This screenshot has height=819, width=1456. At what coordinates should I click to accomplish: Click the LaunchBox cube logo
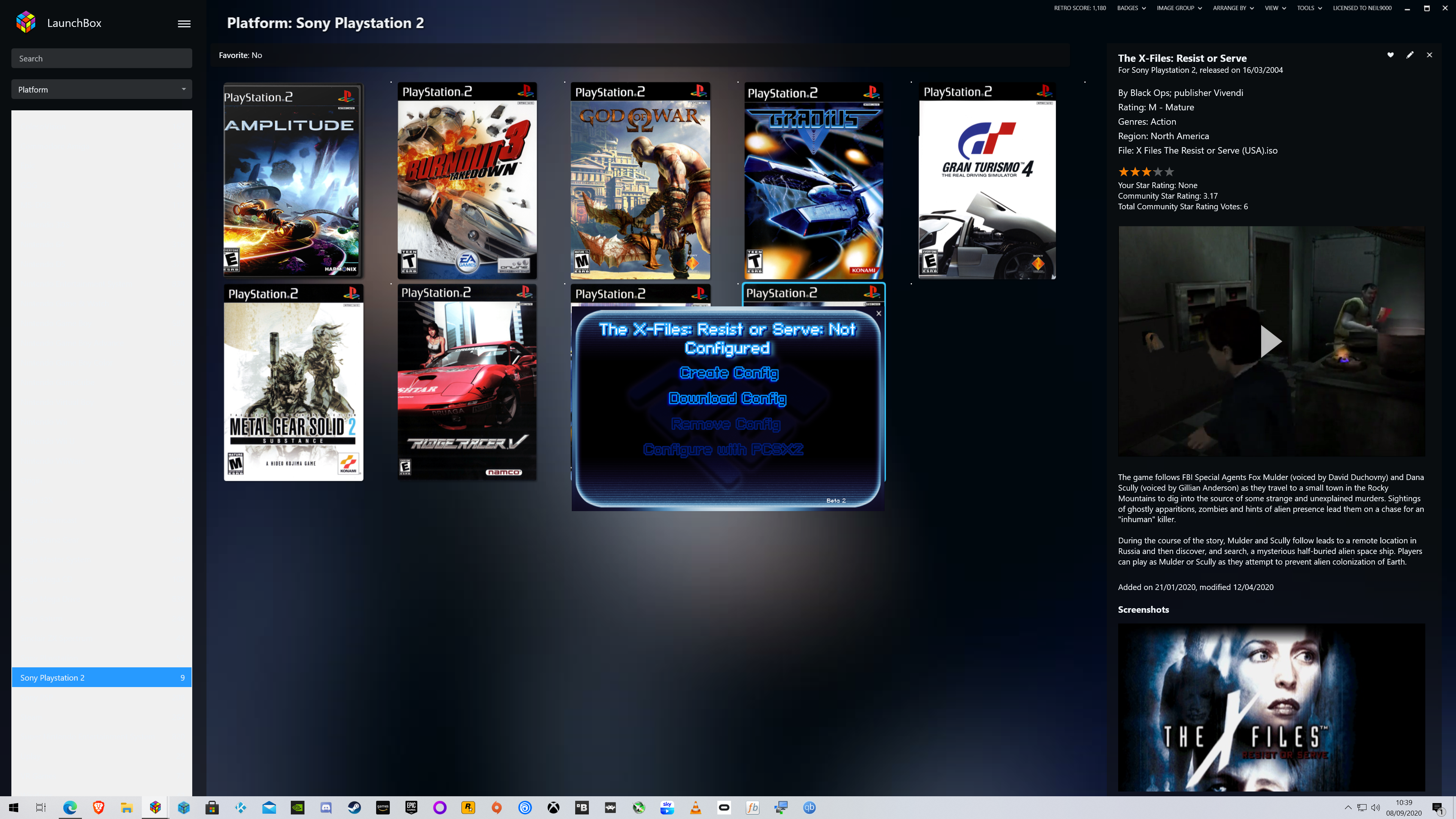point(26,23)
